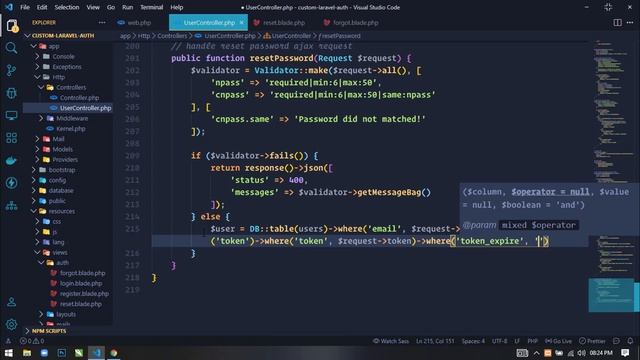Close the UserController.php tab
Screen dimensions: 640x360
pos(241,22)
